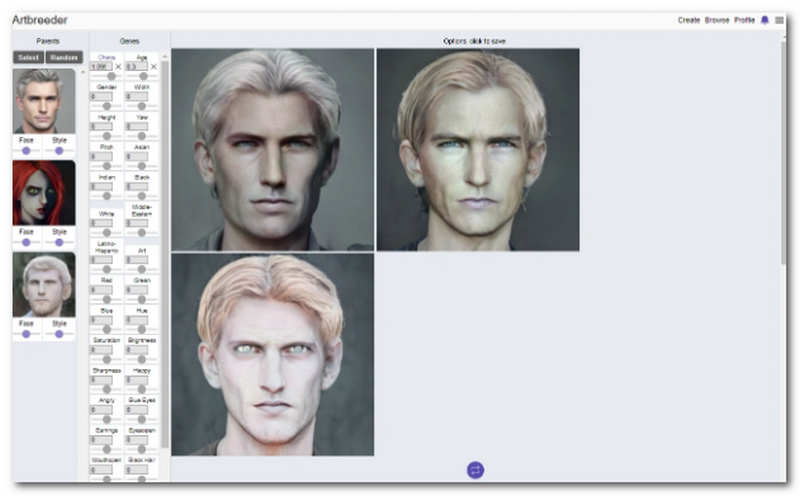Open the Profile link
Viewport: 800px width, 496px height.
[744, 20]
